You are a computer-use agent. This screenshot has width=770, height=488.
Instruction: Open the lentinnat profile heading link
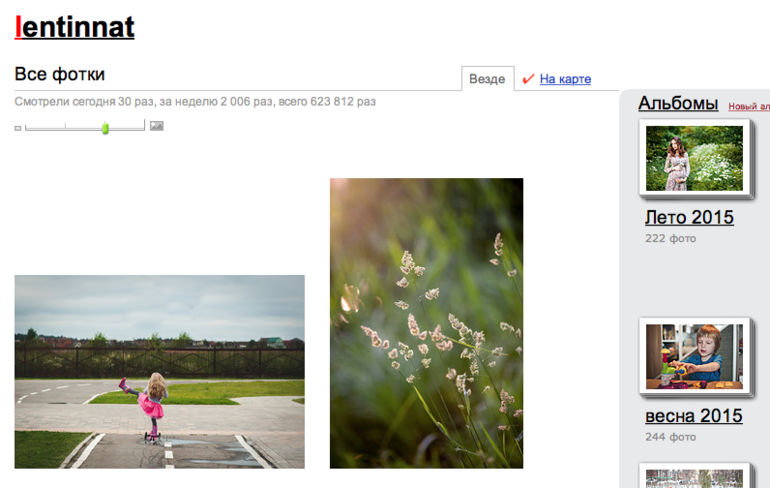click(x=75, y=27)
